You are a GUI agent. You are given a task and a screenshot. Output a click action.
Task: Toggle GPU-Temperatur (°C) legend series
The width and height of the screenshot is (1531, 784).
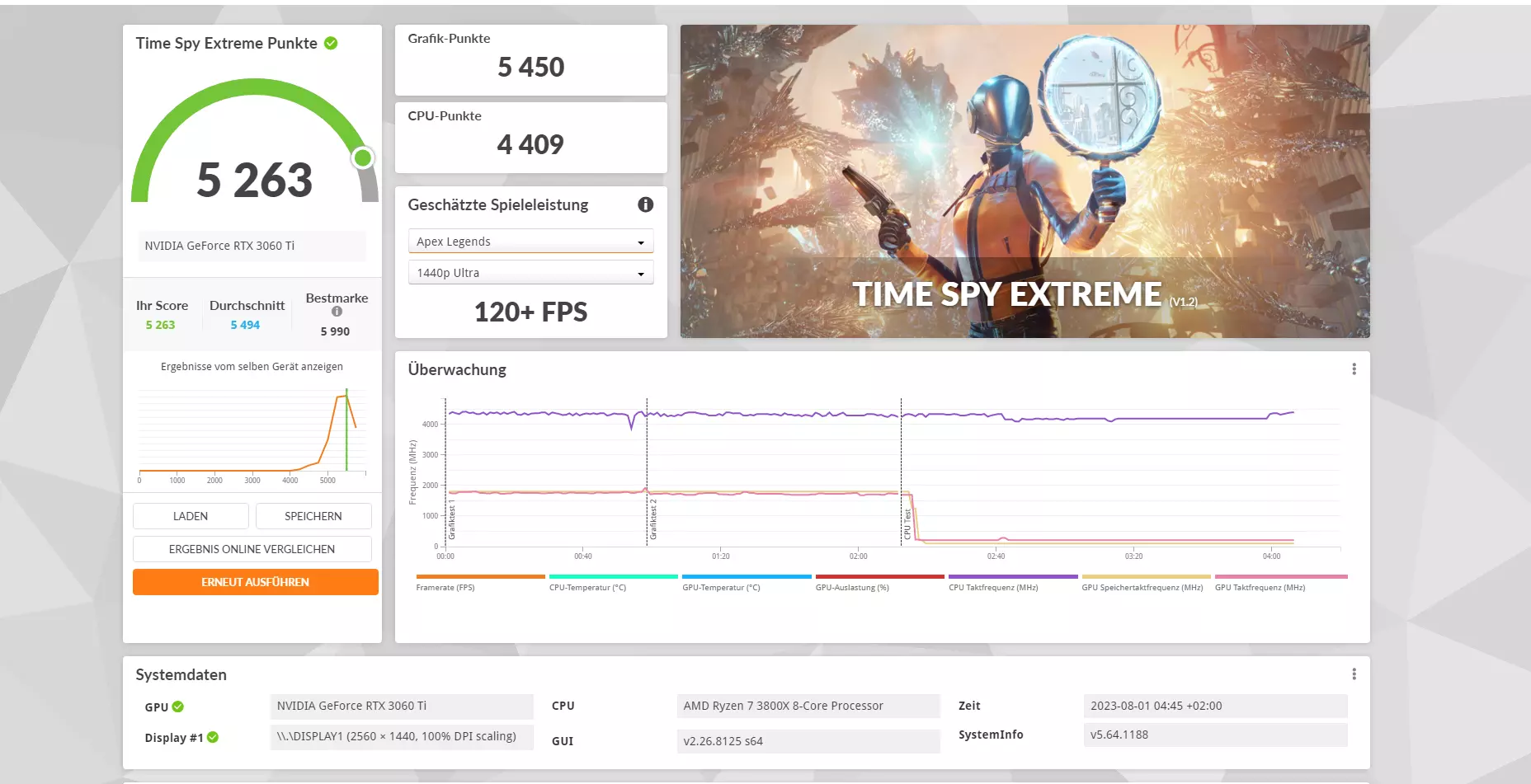[747, 583]
